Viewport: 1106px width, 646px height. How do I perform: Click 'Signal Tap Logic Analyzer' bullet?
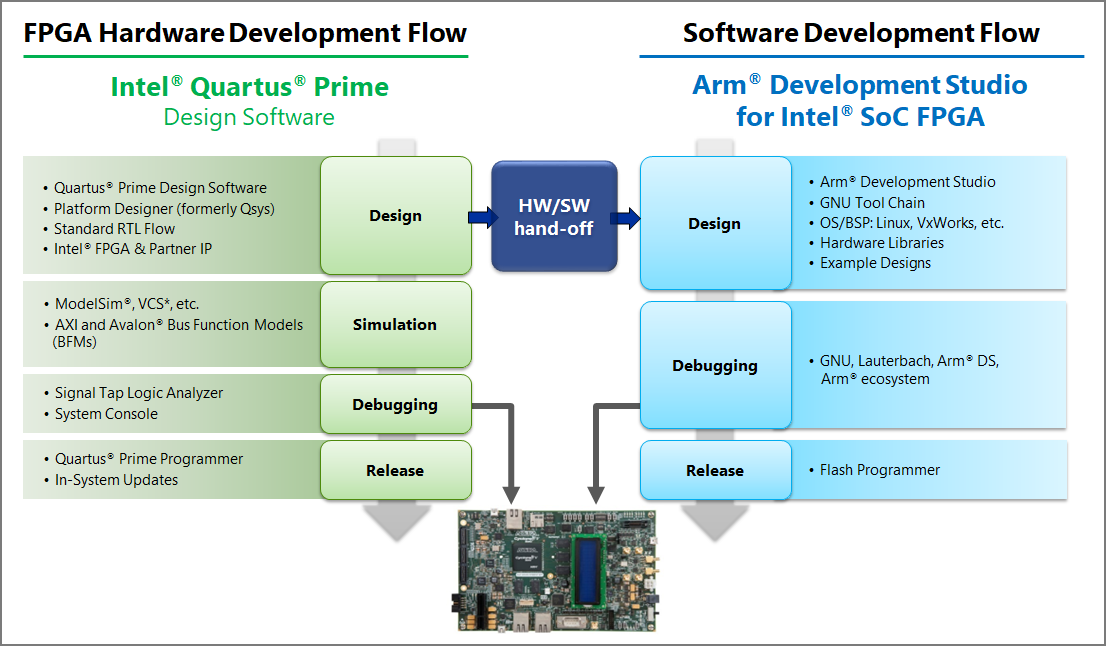pyautogui.click(x=138, y=393)
